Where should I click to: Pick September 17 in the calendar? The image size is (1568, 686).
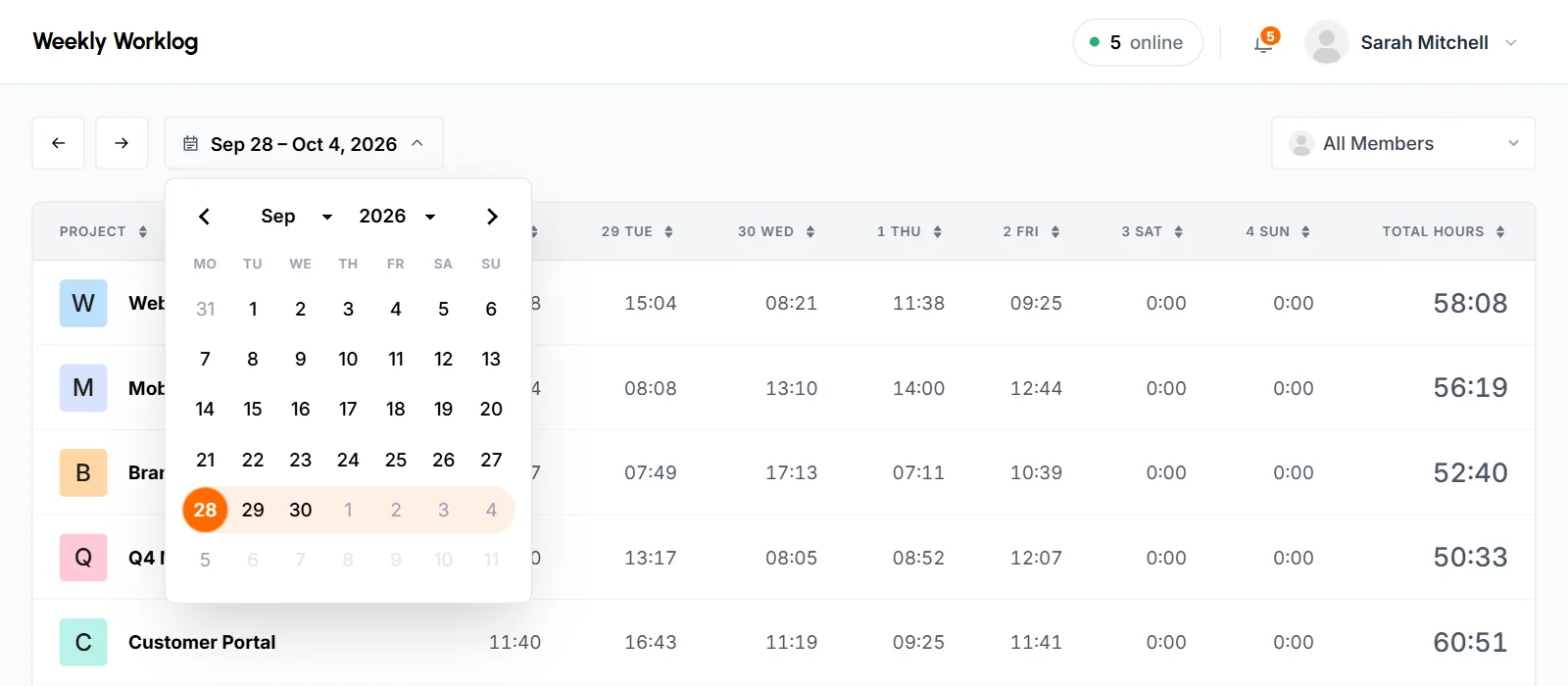coord(348,409)
